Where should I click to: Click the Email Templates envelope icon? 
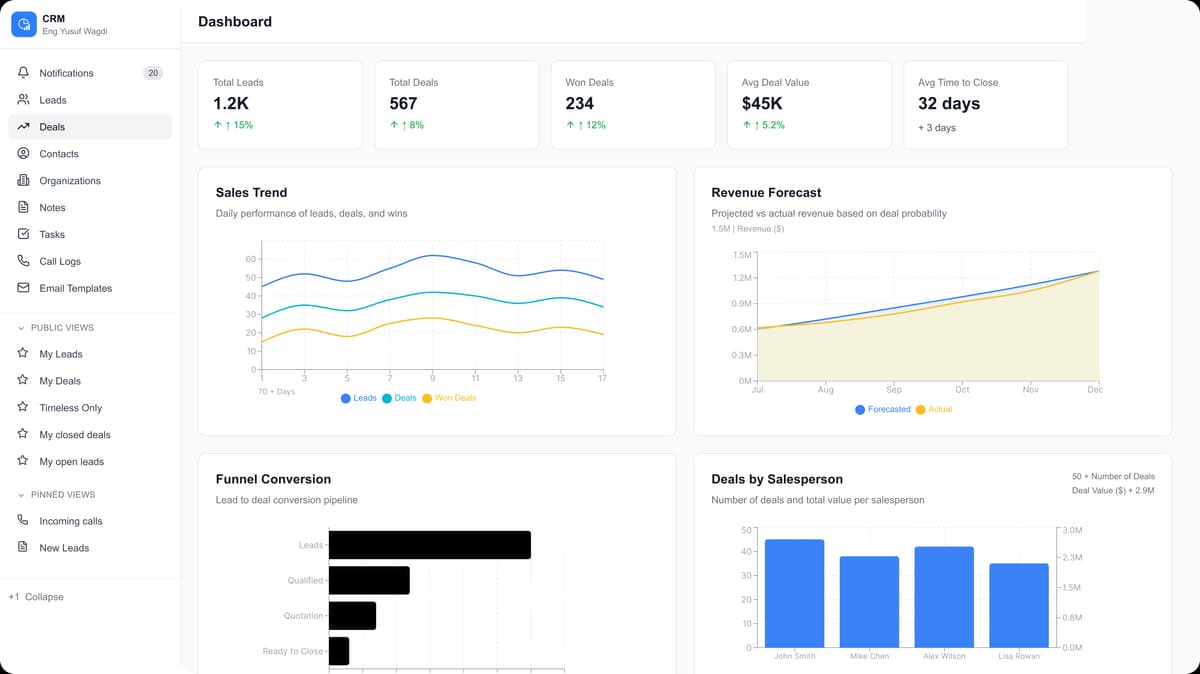23,288
